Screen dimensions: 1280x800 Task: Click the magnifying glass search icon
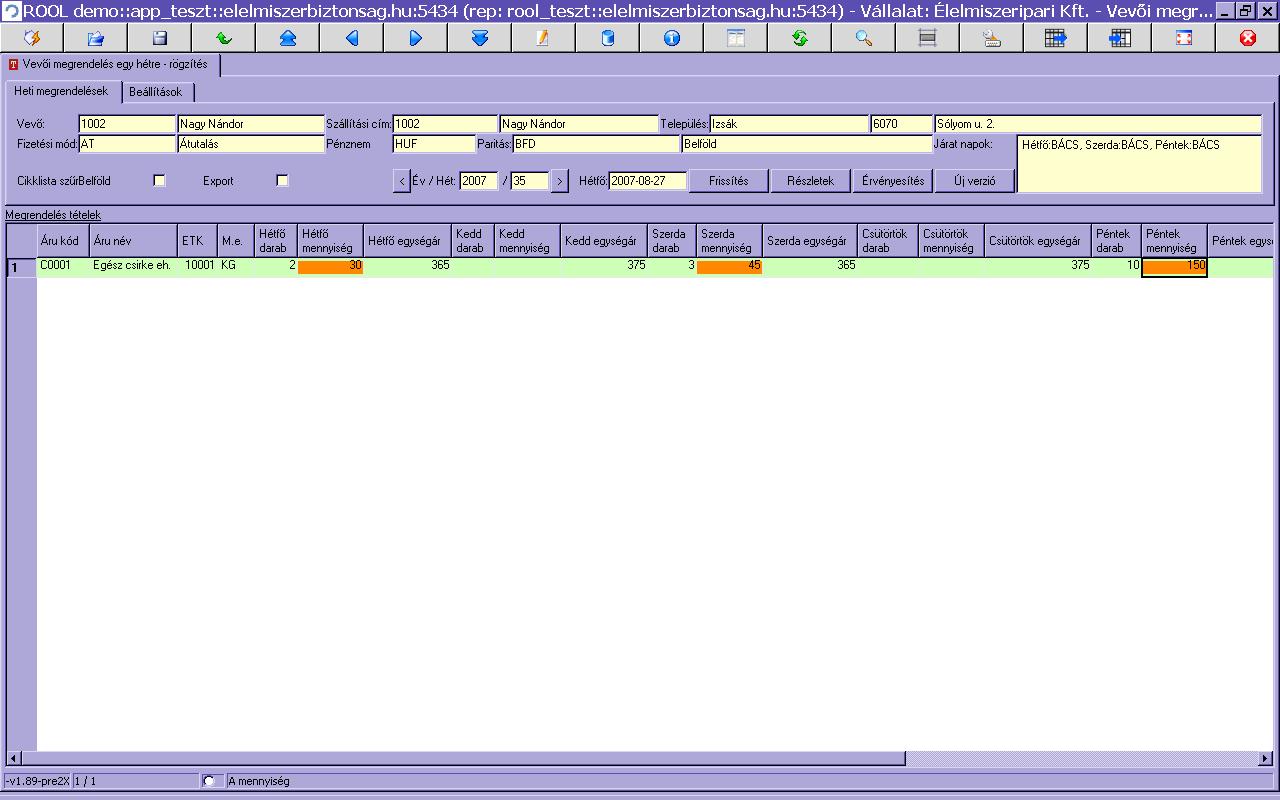point(864,38)
